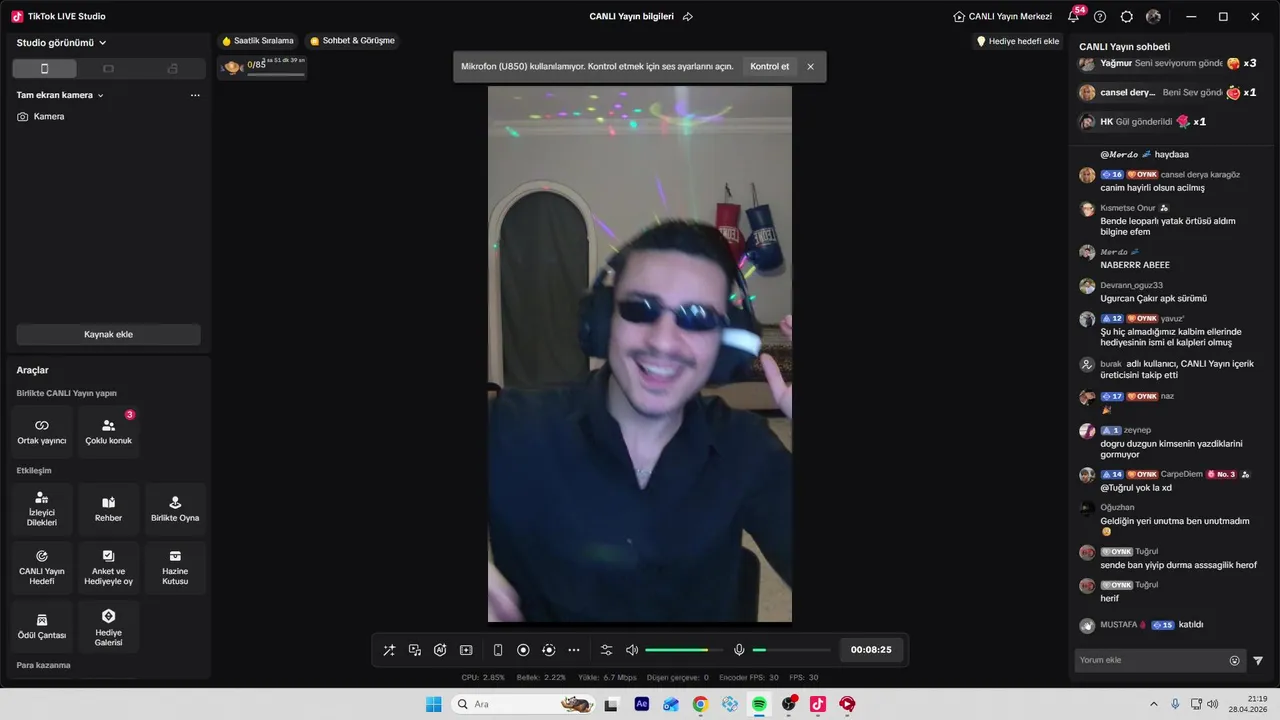Click the Para kazanma section heading
This screenshot has width=1280, height=720.
point(43,665)
